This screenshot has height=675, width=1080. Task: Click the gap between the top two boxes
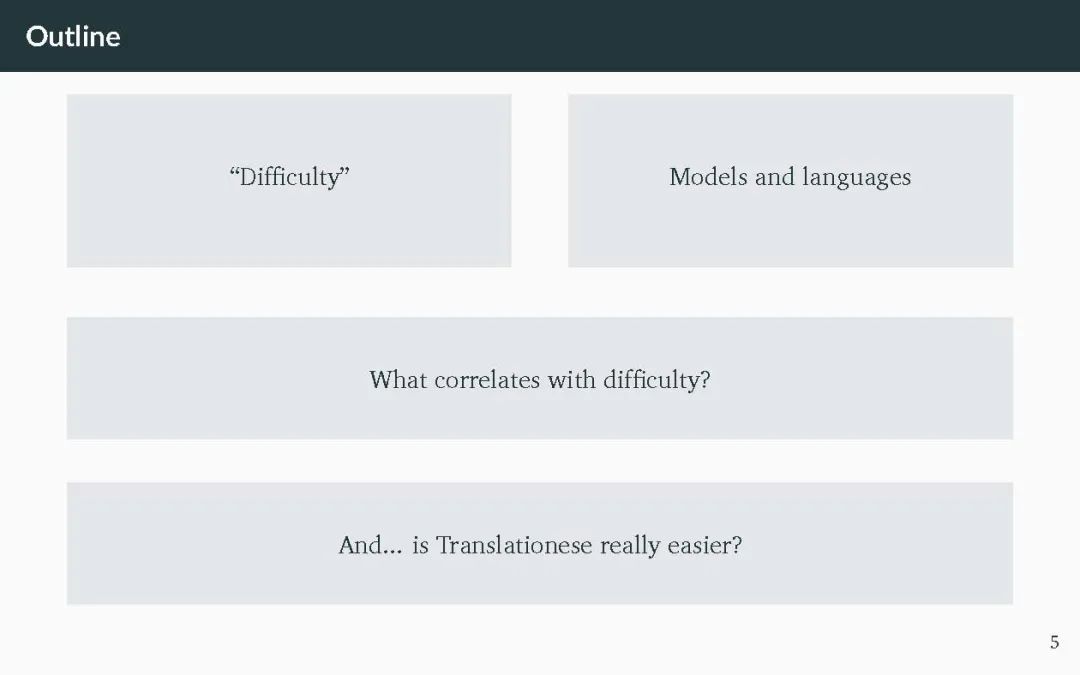point(540,180)
